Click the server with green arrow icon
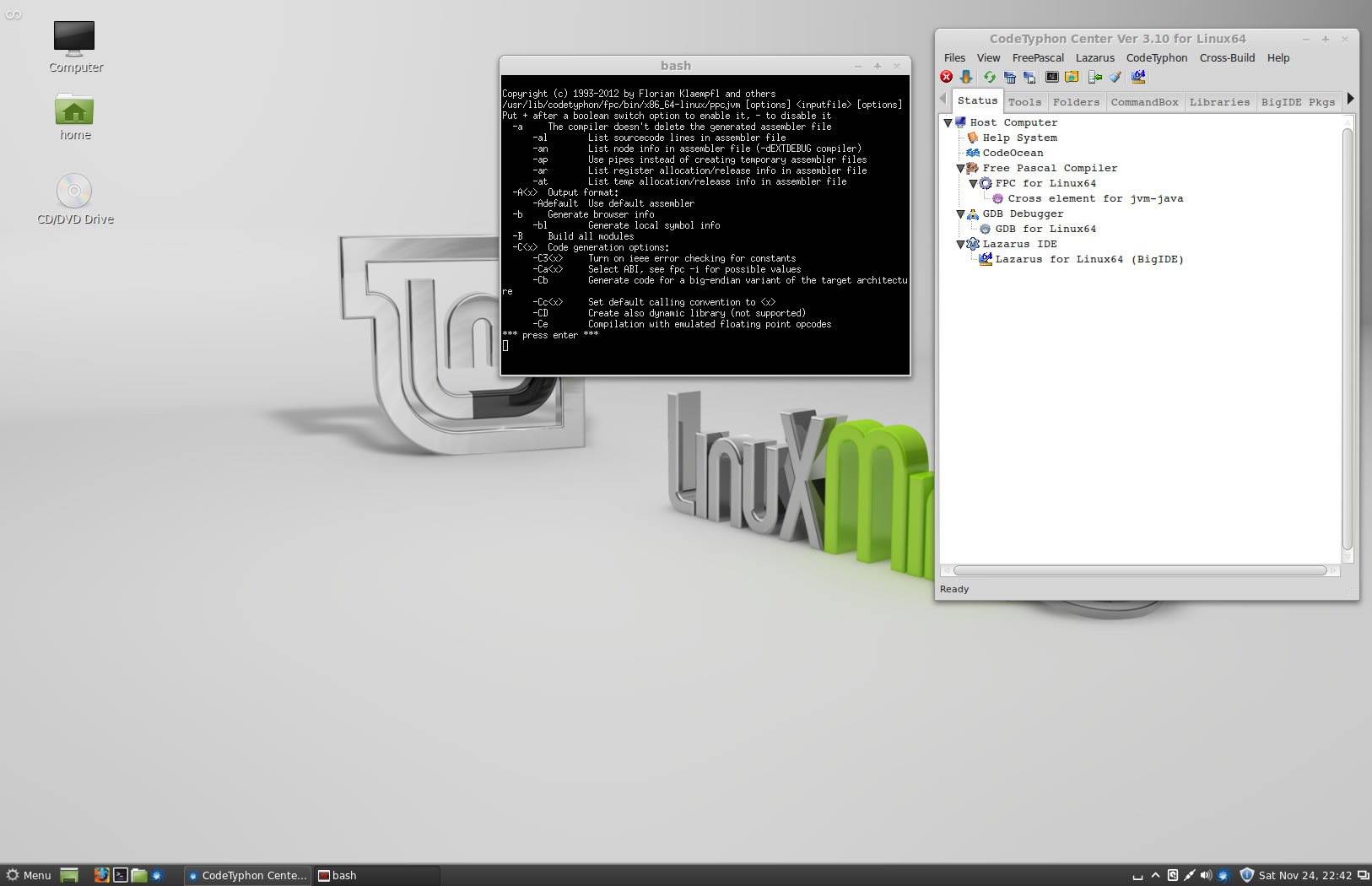The image size is (1372, 886). coord(1095,77)
